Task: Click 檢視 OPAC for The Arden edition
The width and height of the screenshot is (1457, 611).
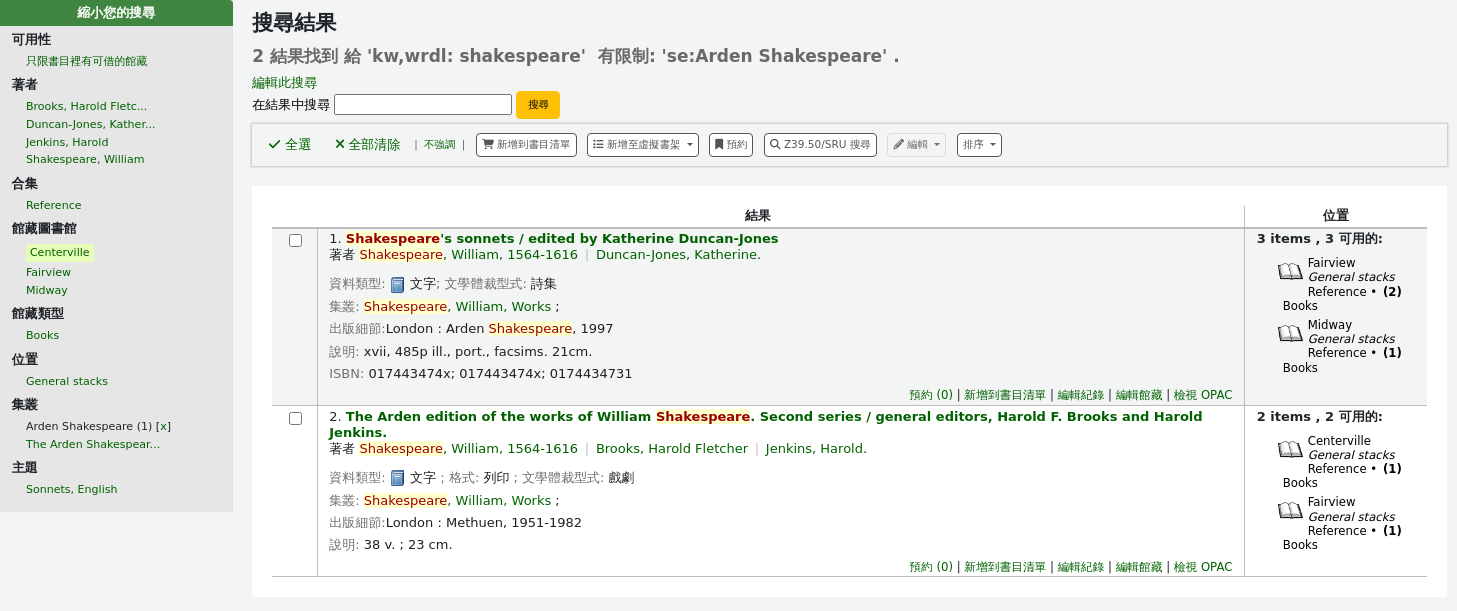Action: 1203,567
